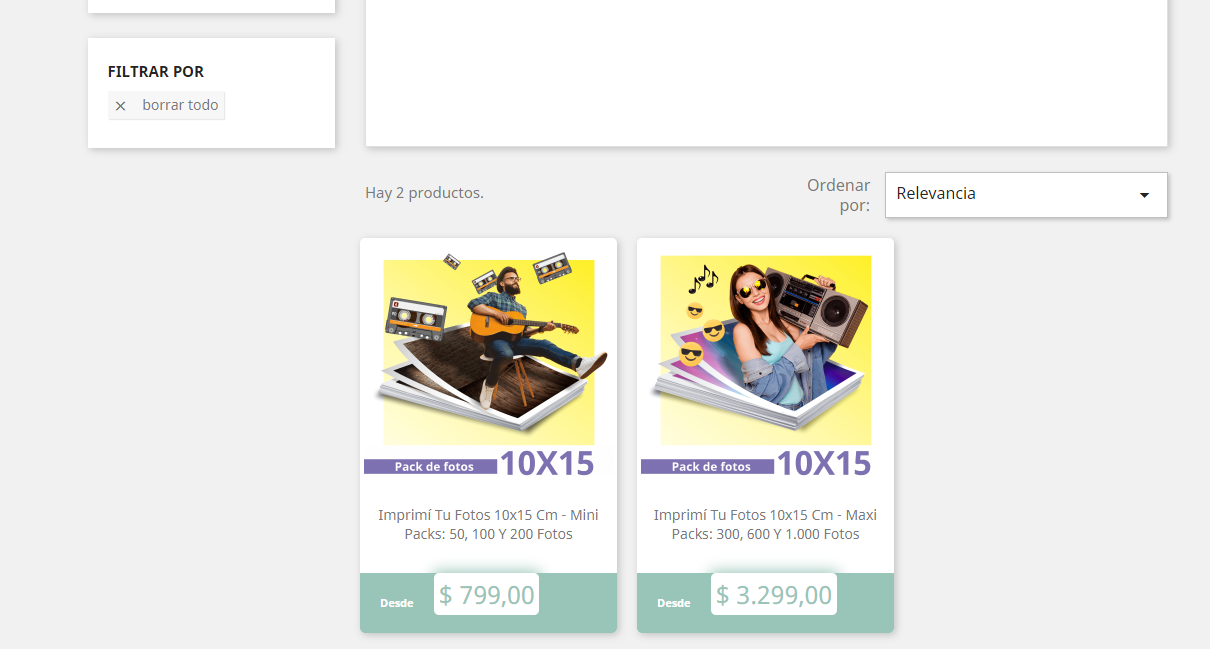Open Imprimí Tu Fotos 10x15 Cm Mini Packs link
1210x649 pixels.
pos(488,524)
